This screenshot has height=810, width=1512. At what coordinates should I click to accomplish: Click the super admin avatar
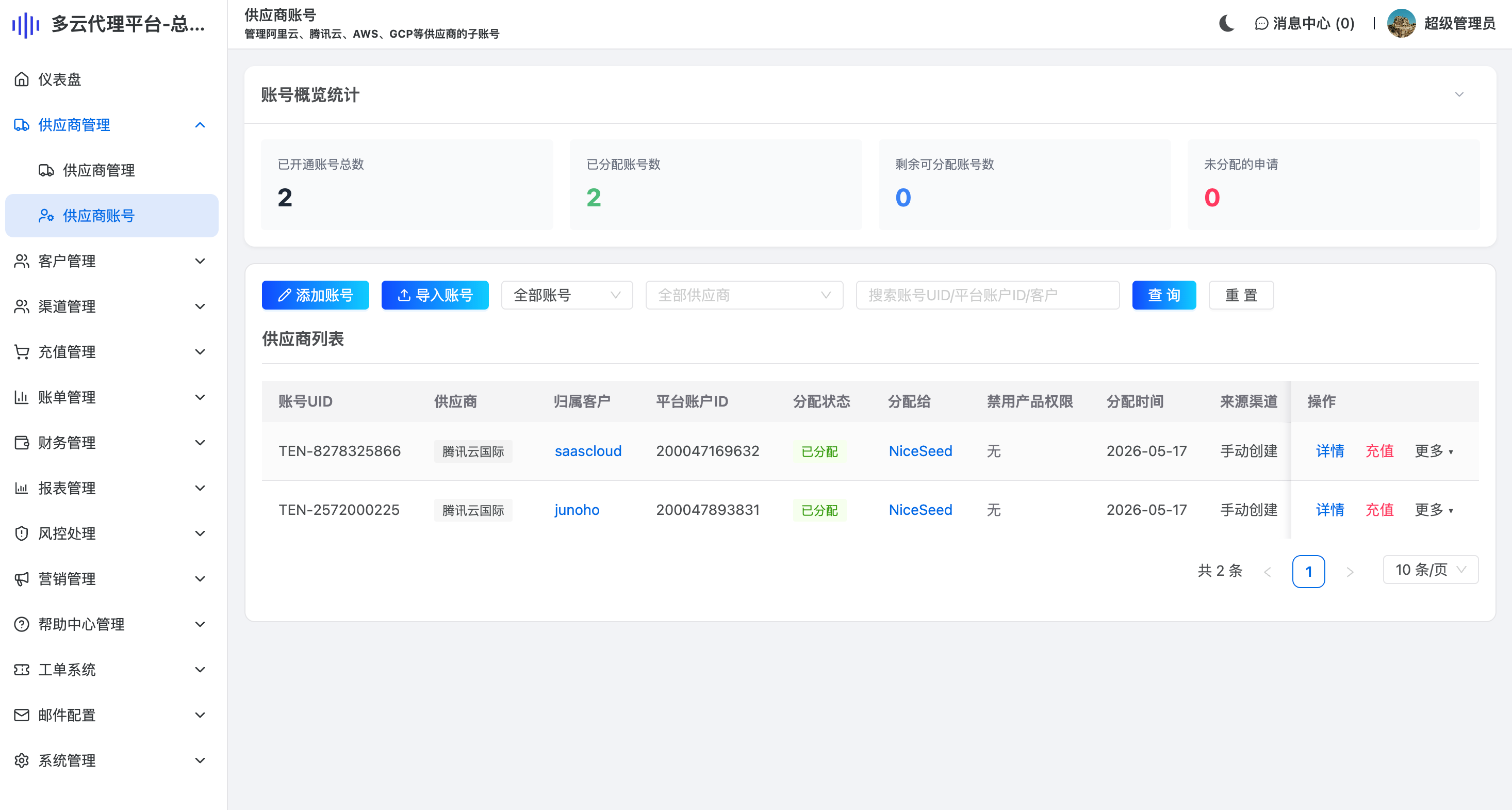1401,24
